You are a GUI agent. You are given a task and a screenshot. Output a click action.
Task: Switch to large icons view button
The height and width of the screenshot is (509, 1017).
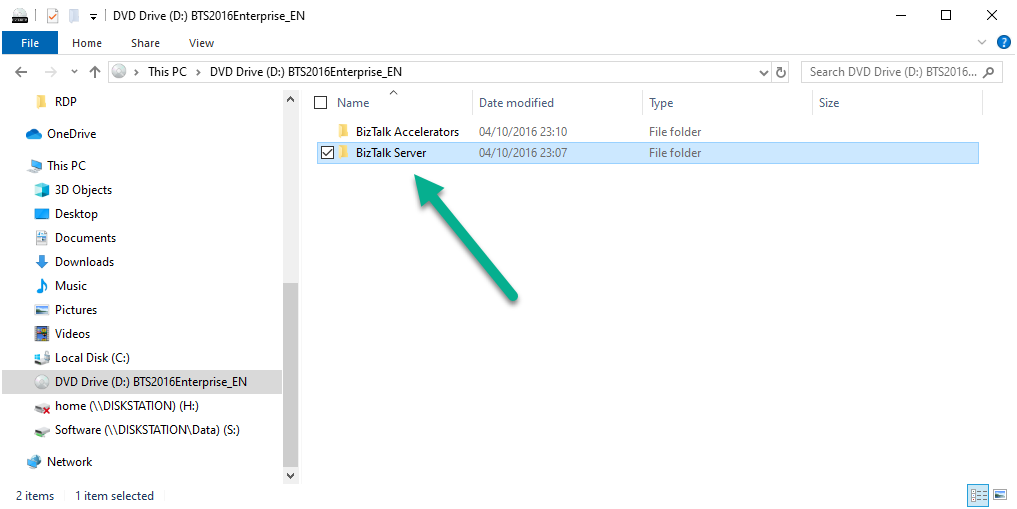999,495
